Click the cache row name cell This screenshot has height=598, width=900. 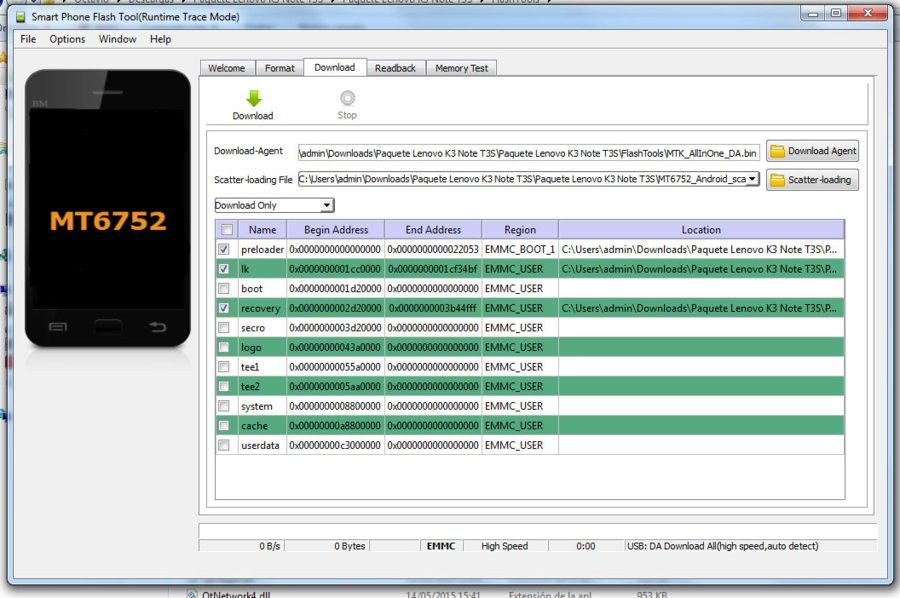262,425
